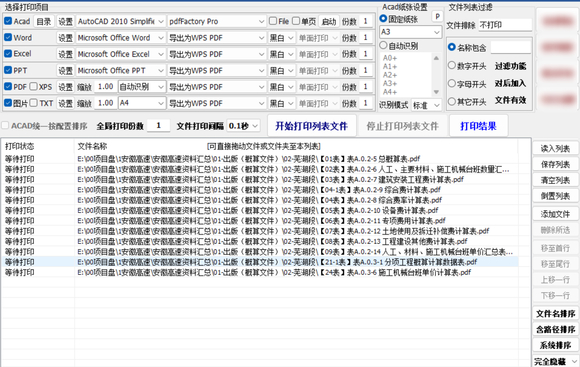Enable the TXT checkbox
Viewport: 580px width, 367px height.
(34, 103)
